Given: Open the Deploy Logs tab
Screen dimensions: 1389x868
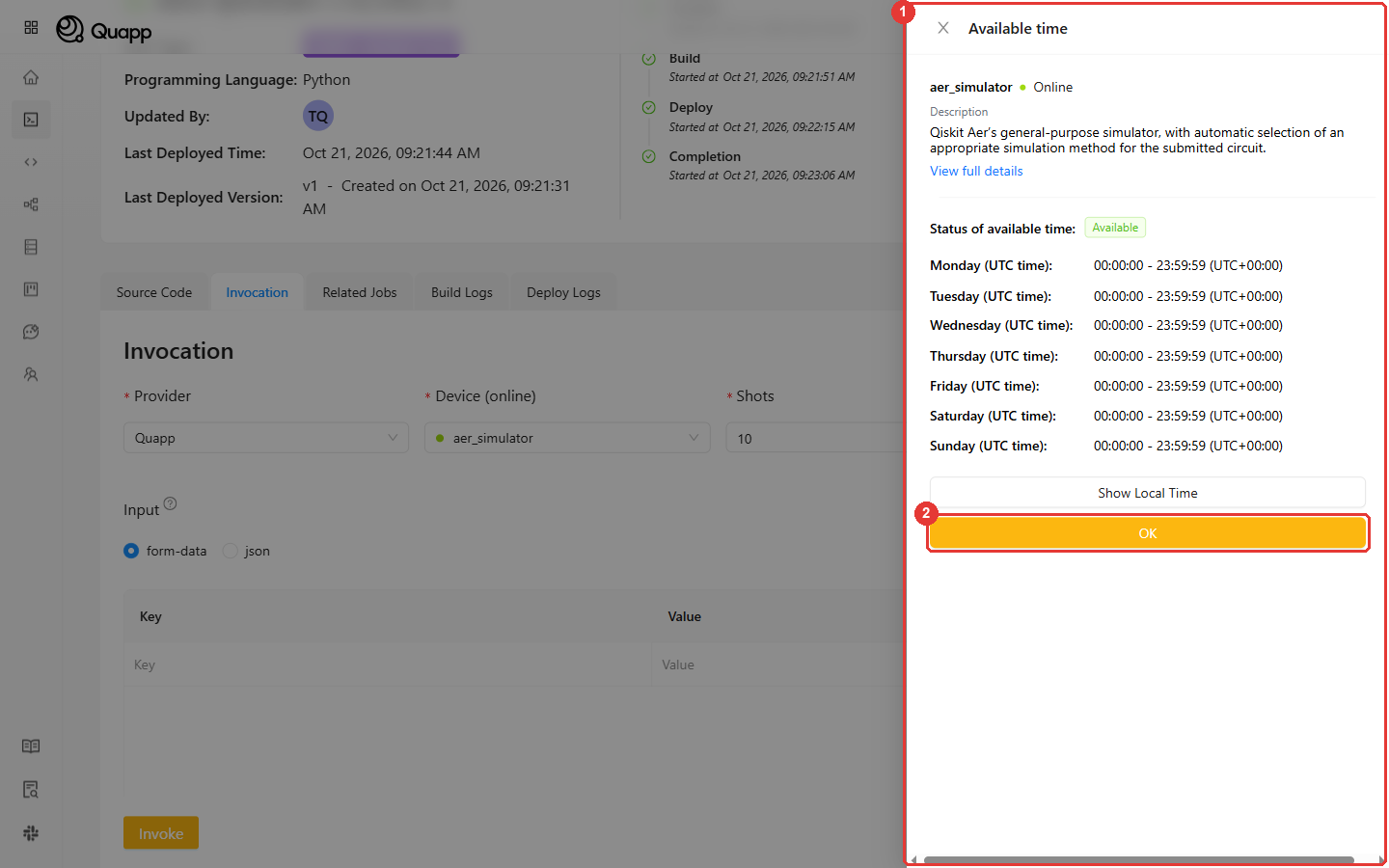Looking at the screenshot, I should click(x=563, y=292).
